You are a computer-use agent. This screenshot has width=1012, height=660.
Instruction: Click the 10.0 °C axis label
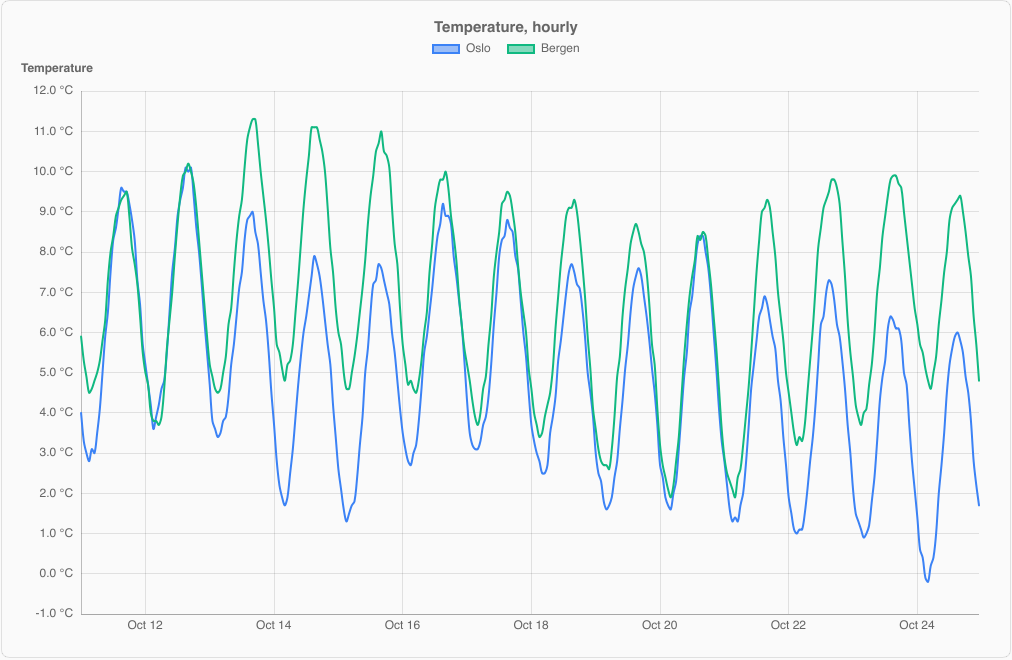pos(54,171)
